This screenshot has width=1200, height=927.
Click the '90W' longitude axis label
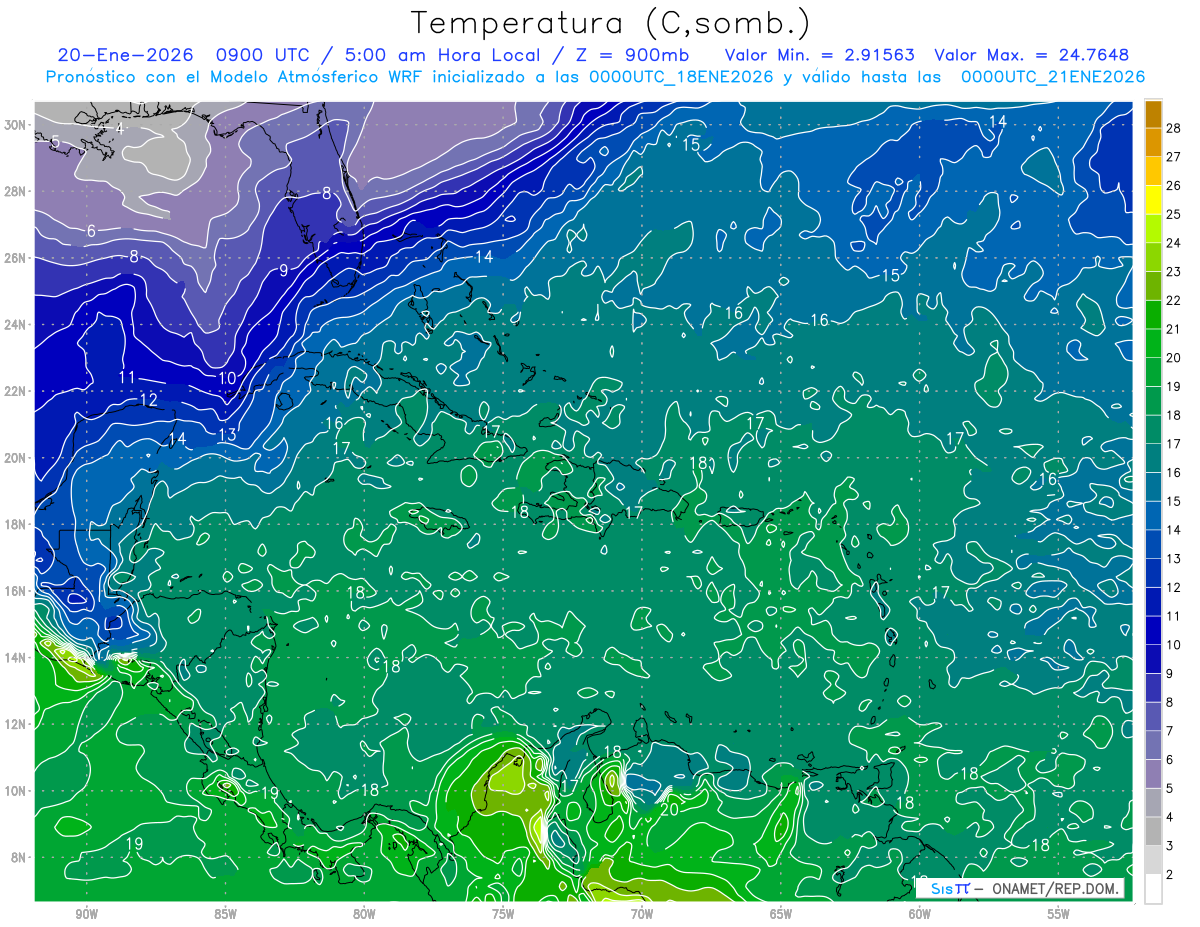[x=86, y=915]
